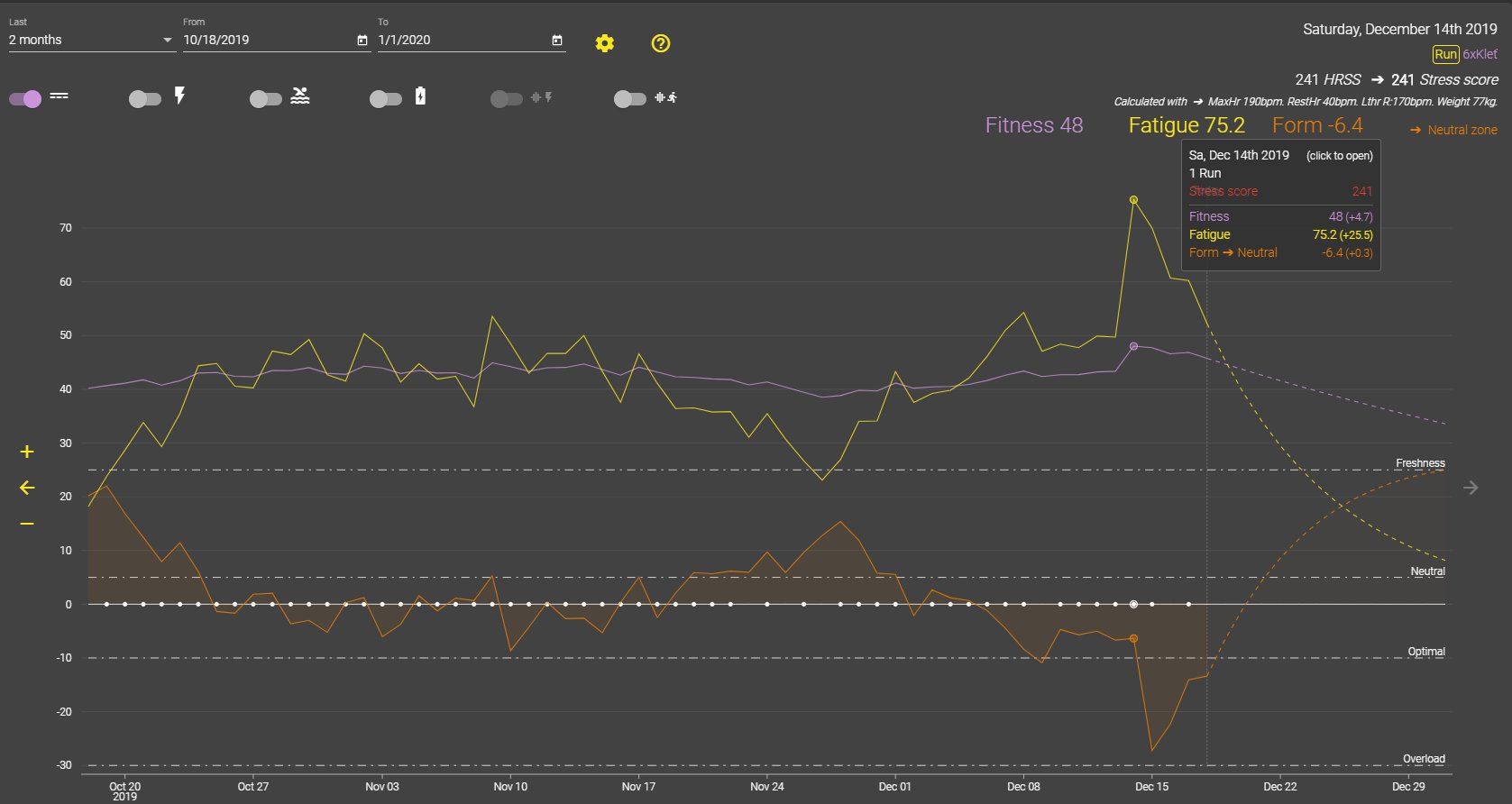The image size is (1512, 804).
Task: Click 'click to open' in the tooltip
Action: tap(1340, 156)
